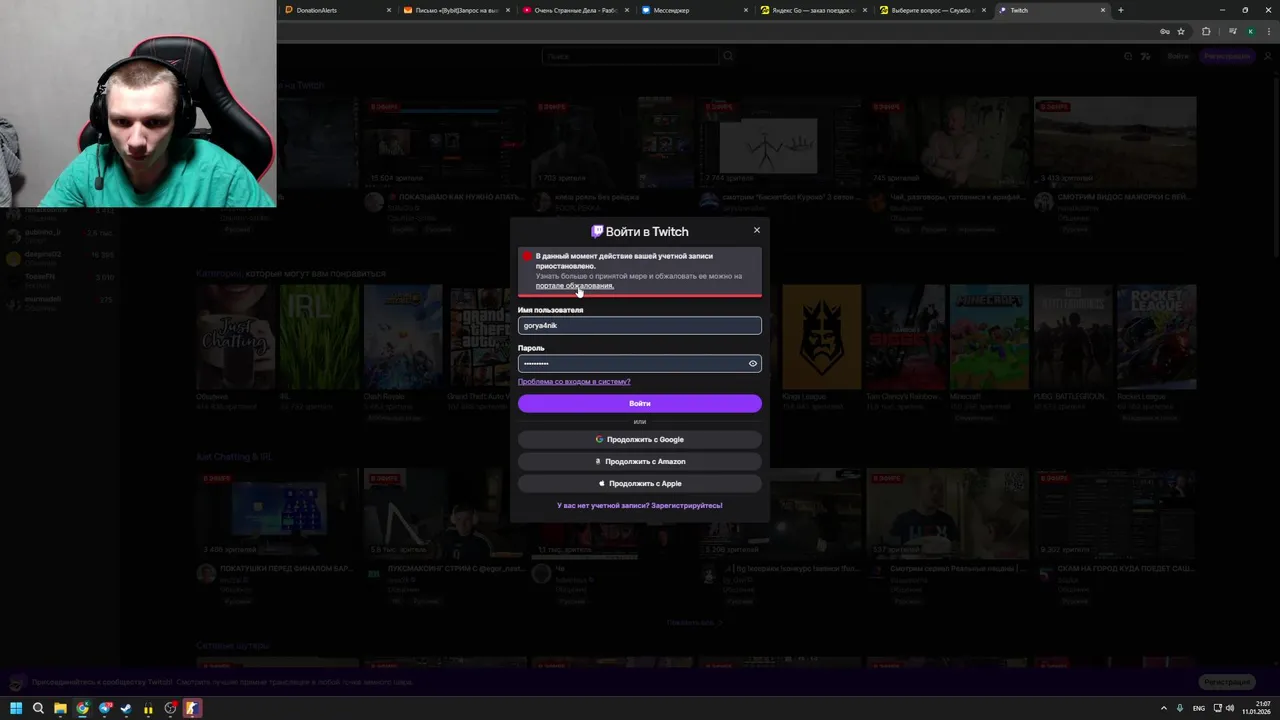Open the volume control in tray
This screenshot has height=720, width=1280.
click(1230, 708)
